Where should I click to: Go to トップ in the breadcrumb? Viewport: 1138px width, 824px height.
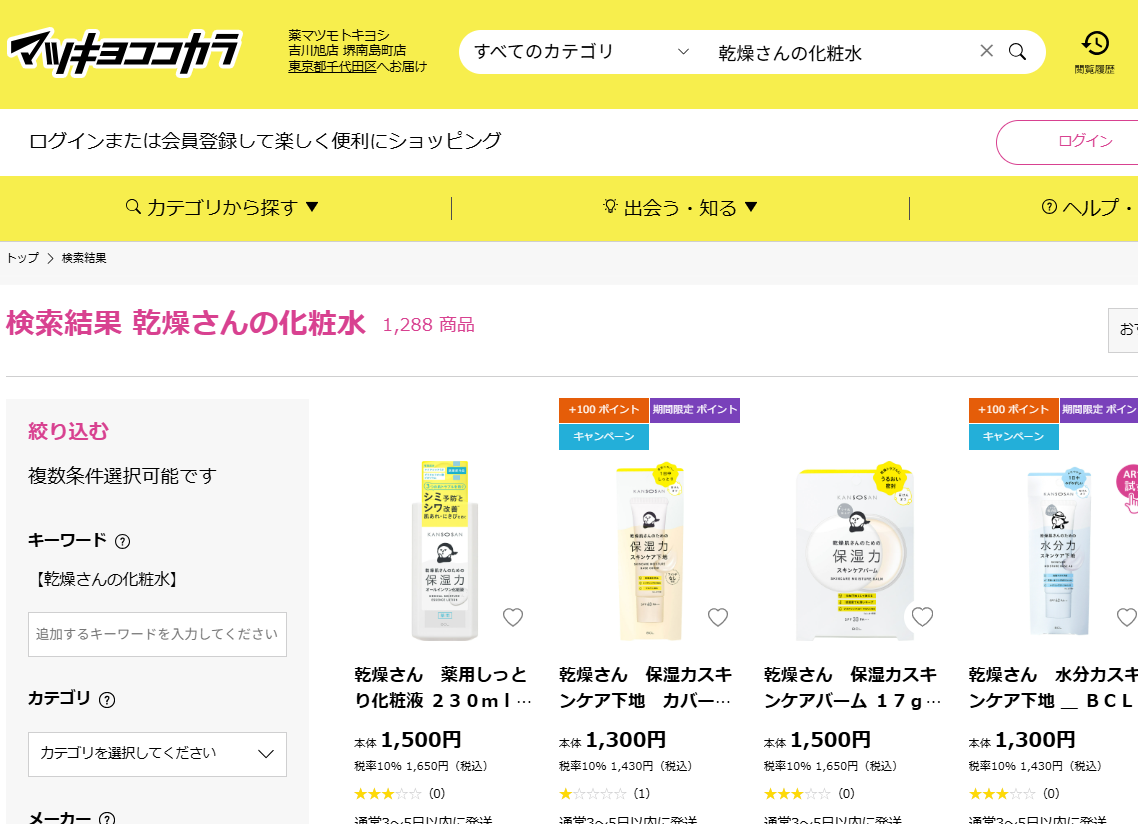coord(22,258)
